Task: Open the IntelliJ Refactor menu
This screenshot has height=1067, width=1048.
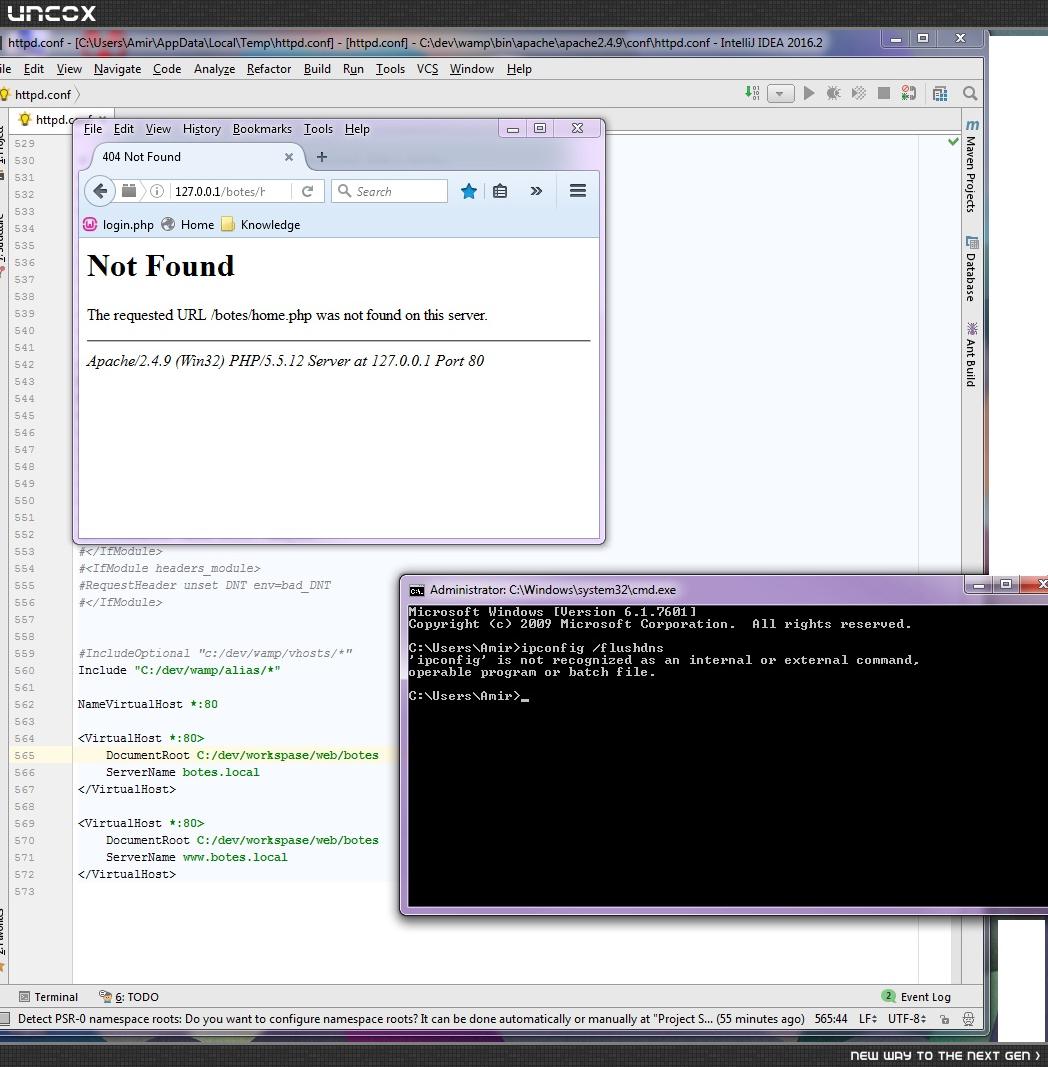Action: pos(269,69)
